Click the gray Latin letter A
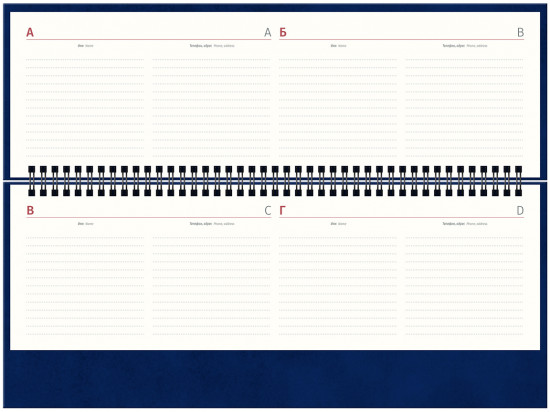This screenshot has height=412, width=550. [x=268, y=33]
